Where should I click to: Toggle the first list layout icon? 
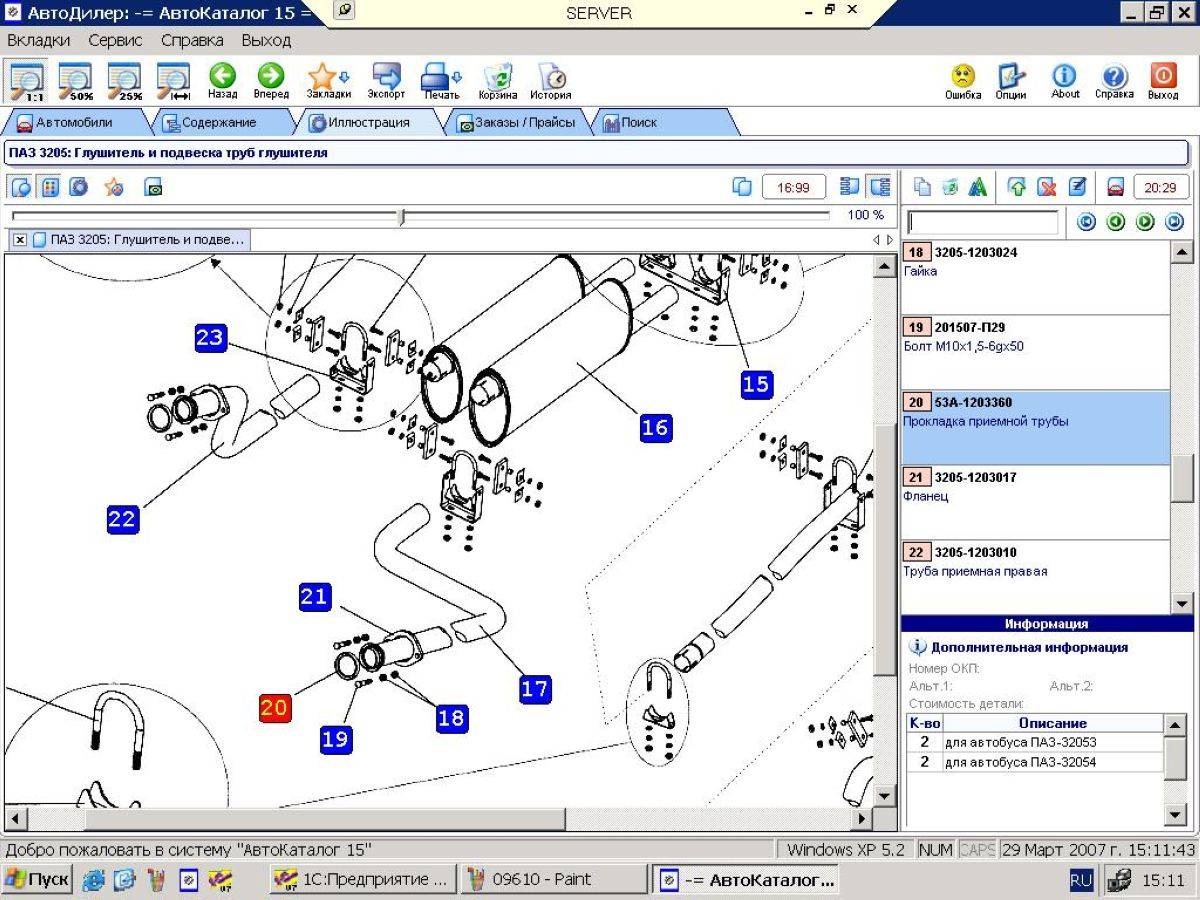[x=850, y=187]
